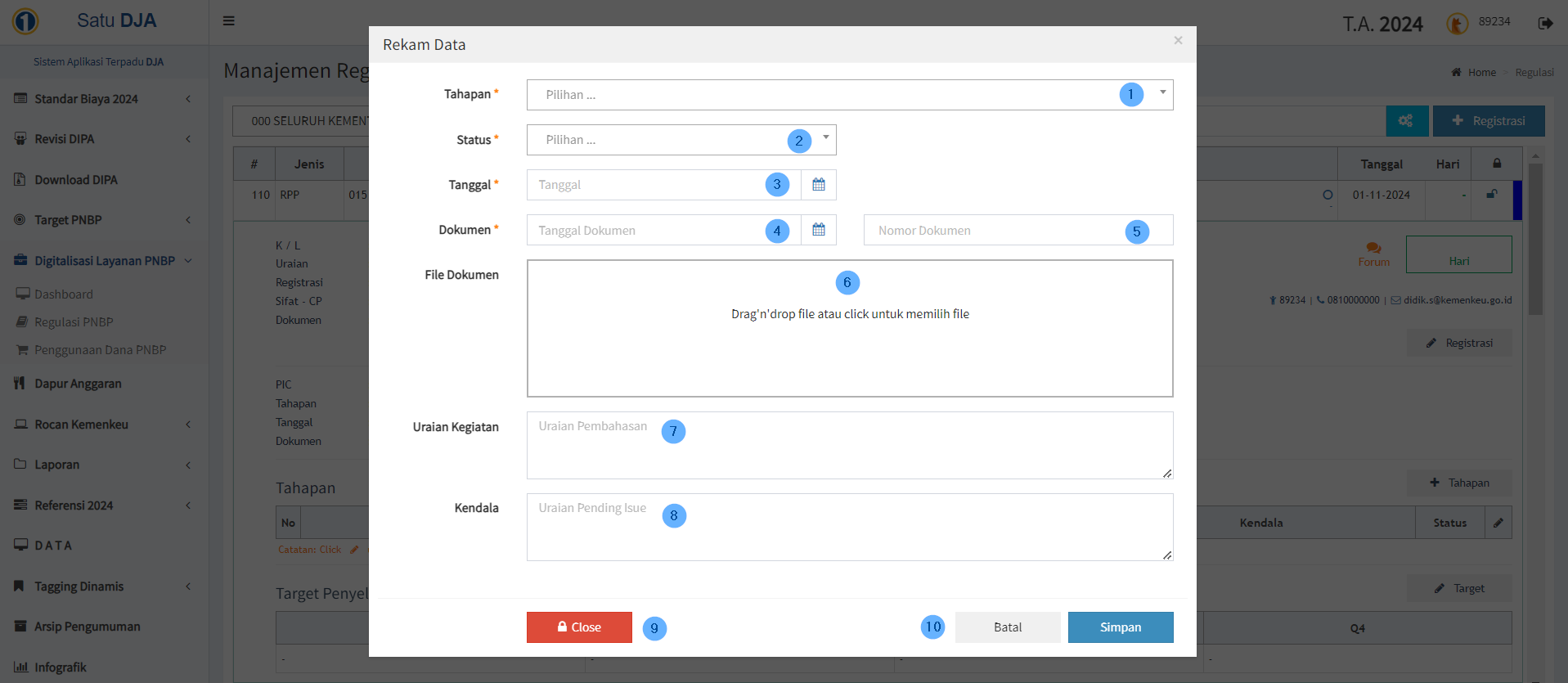
Task: Click pencil icon in Tahapan table header
Action: (1498, 523)
